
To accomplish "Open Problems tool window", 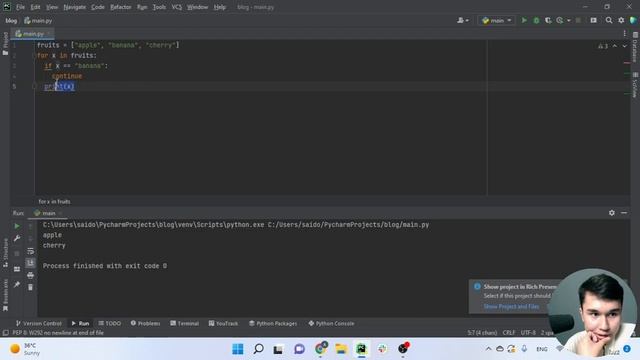I will (145, 323).
